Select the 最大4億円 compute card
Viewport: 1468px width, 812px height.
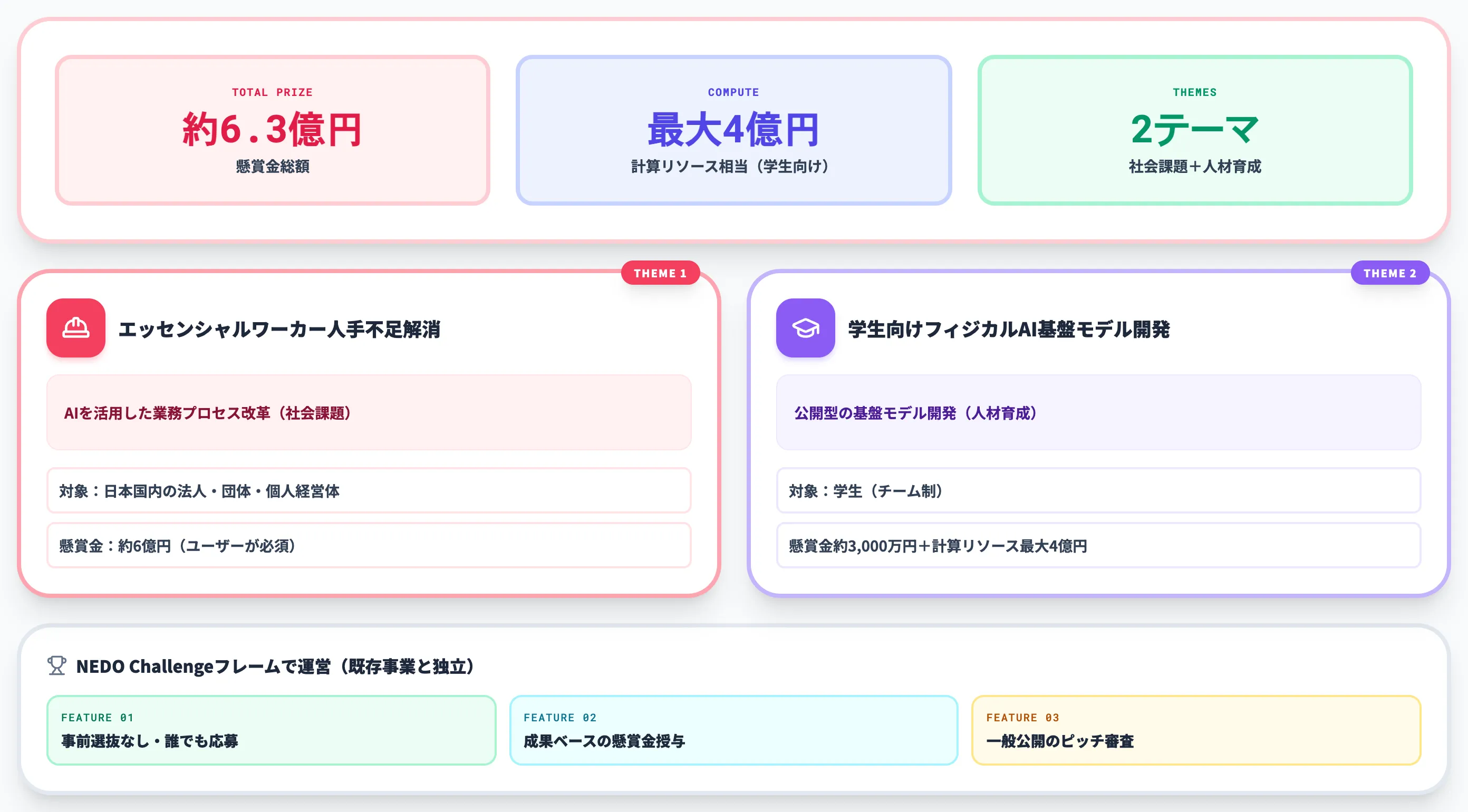click(x=733, y=130)
